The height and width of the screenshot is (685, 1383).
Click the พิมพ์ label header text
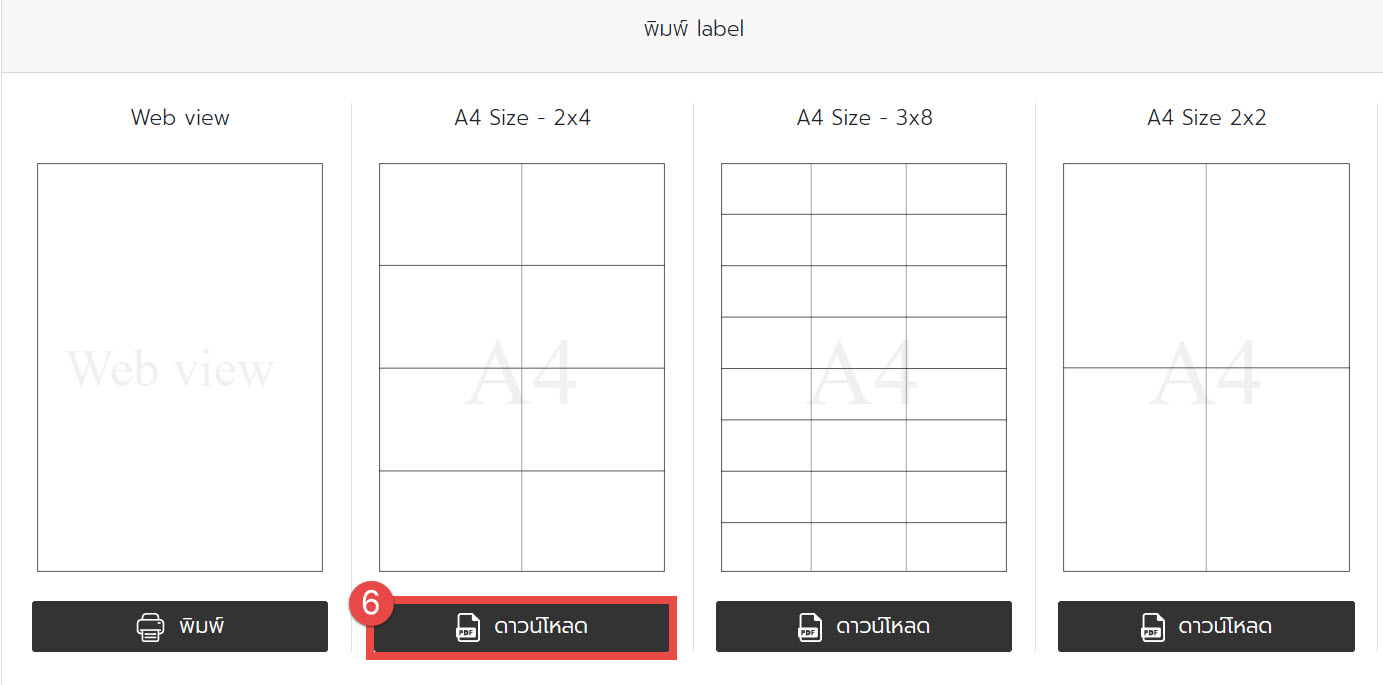[x=693, y=29]
